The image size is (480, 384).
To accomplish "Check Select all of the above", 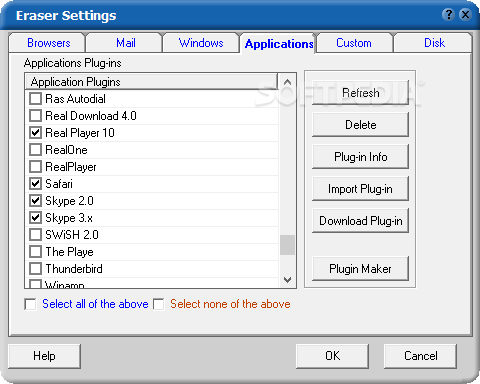I will 30,304.
